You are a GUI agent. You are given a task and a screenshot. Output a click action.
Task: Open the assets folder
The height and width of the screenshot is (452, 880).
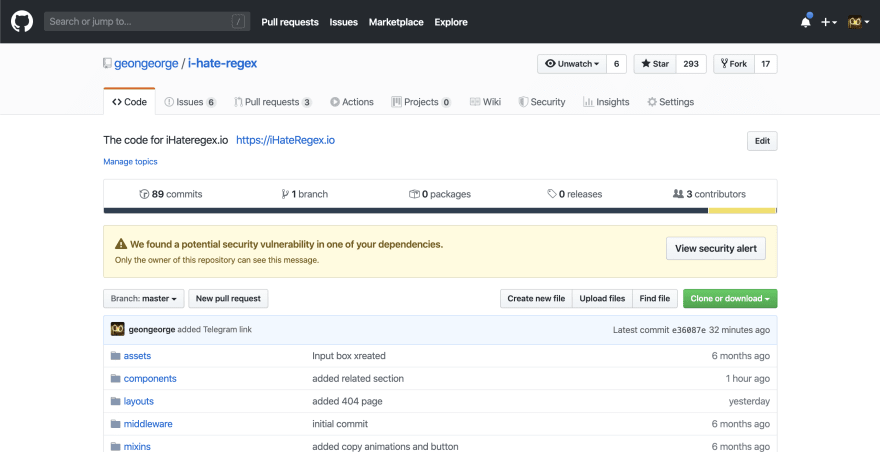pyautogui.click(x=137, y=356)
